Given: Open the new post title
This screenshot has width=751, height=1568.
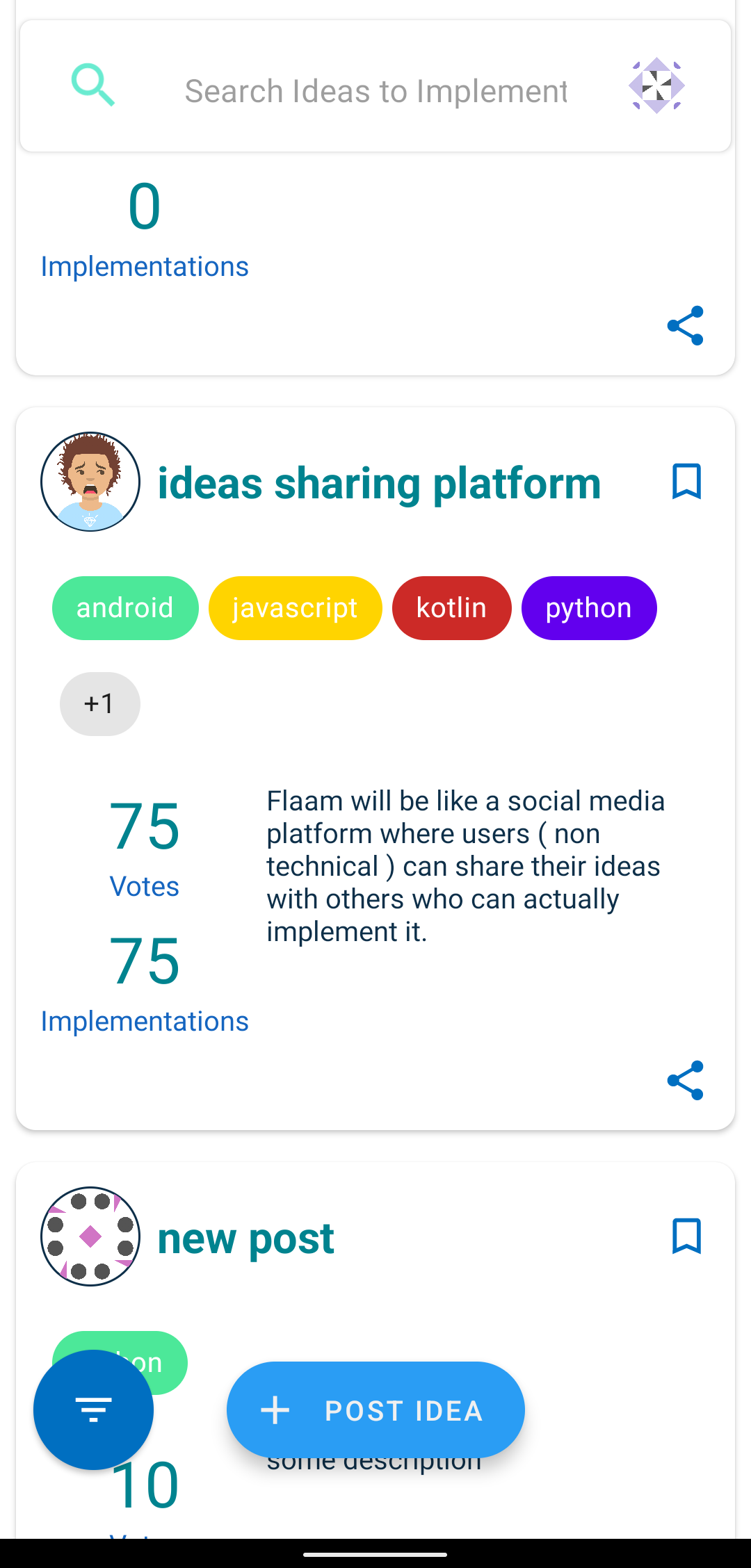Looking at the screenshot, I should (246, 1238).
